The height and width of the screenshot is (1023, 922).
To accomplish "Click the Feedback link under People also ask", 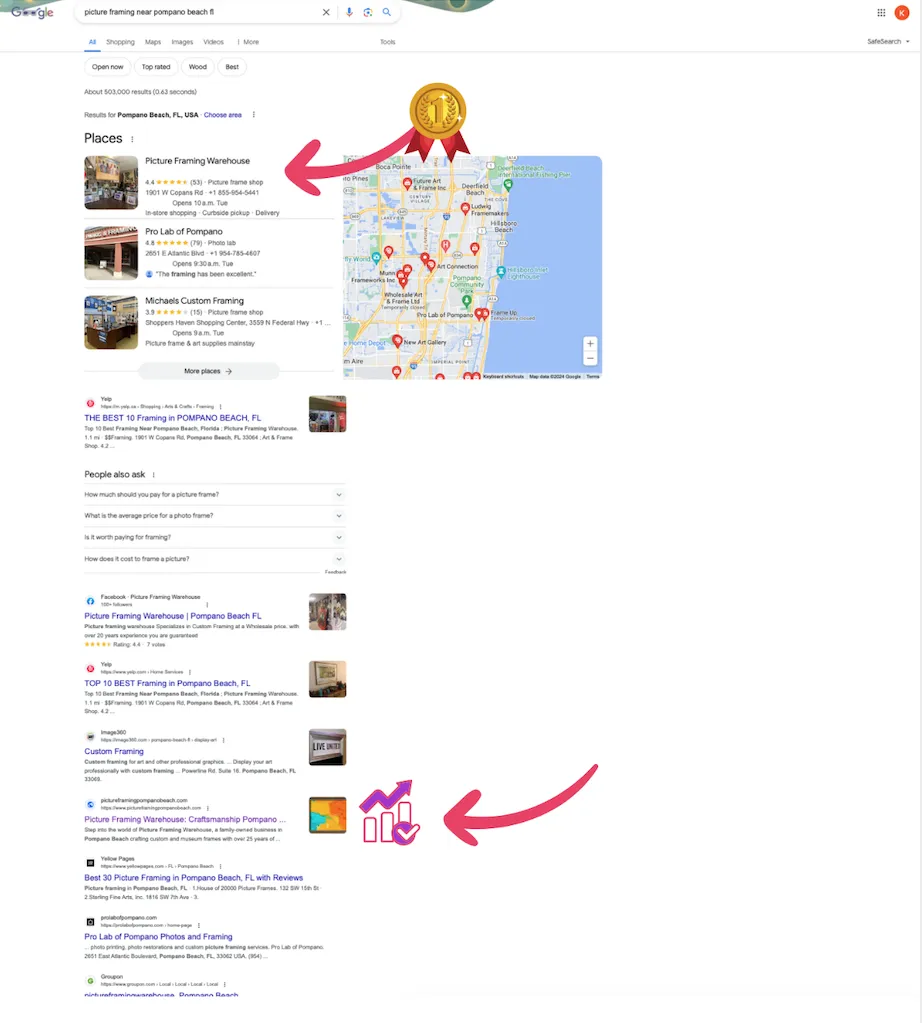I will click(x=335, y=572).
